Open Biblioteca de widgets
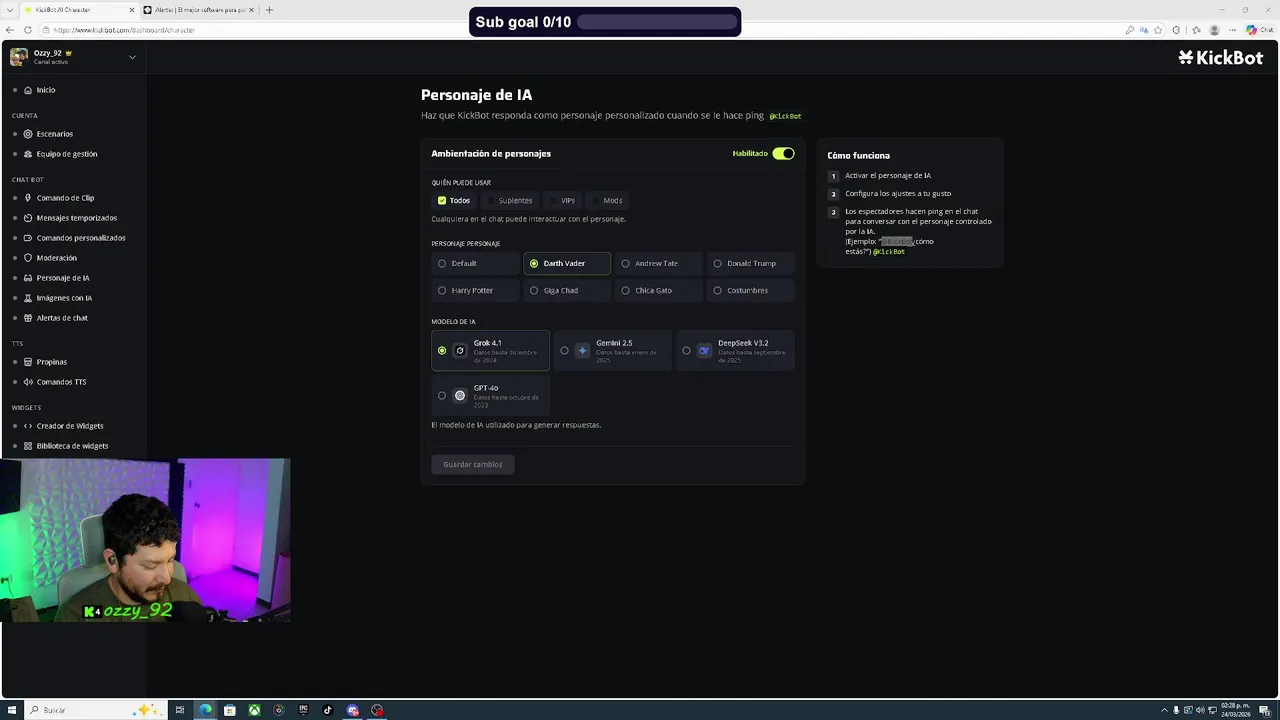Viewport: 1280px width, 720px height. (71, 446)
